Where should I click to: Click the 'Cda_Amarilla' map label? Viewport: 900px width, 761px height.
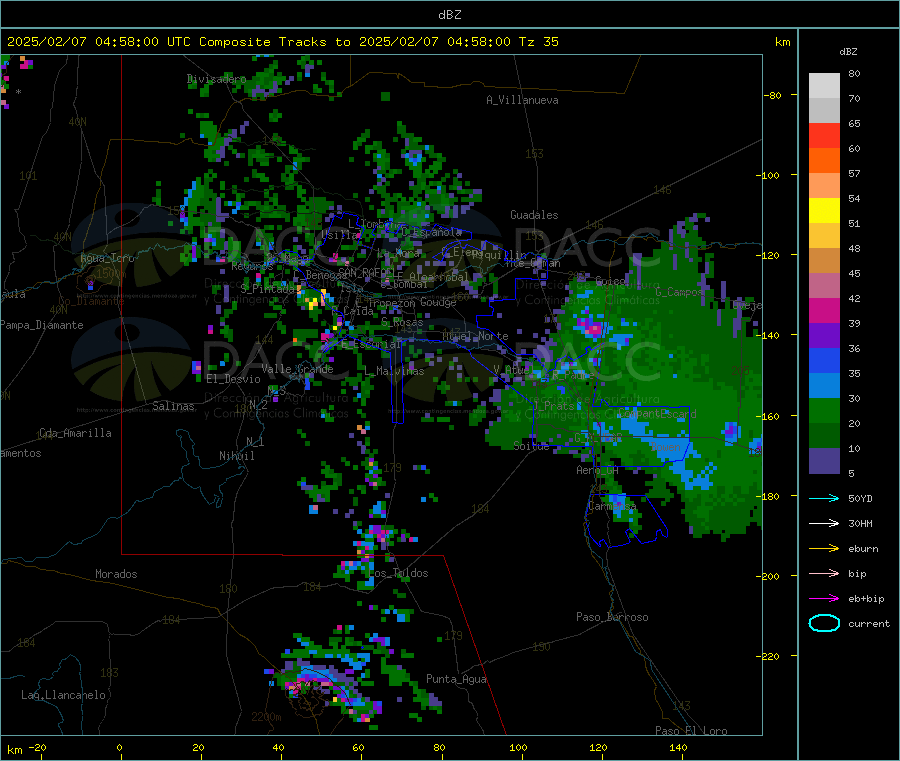(75, 433)
